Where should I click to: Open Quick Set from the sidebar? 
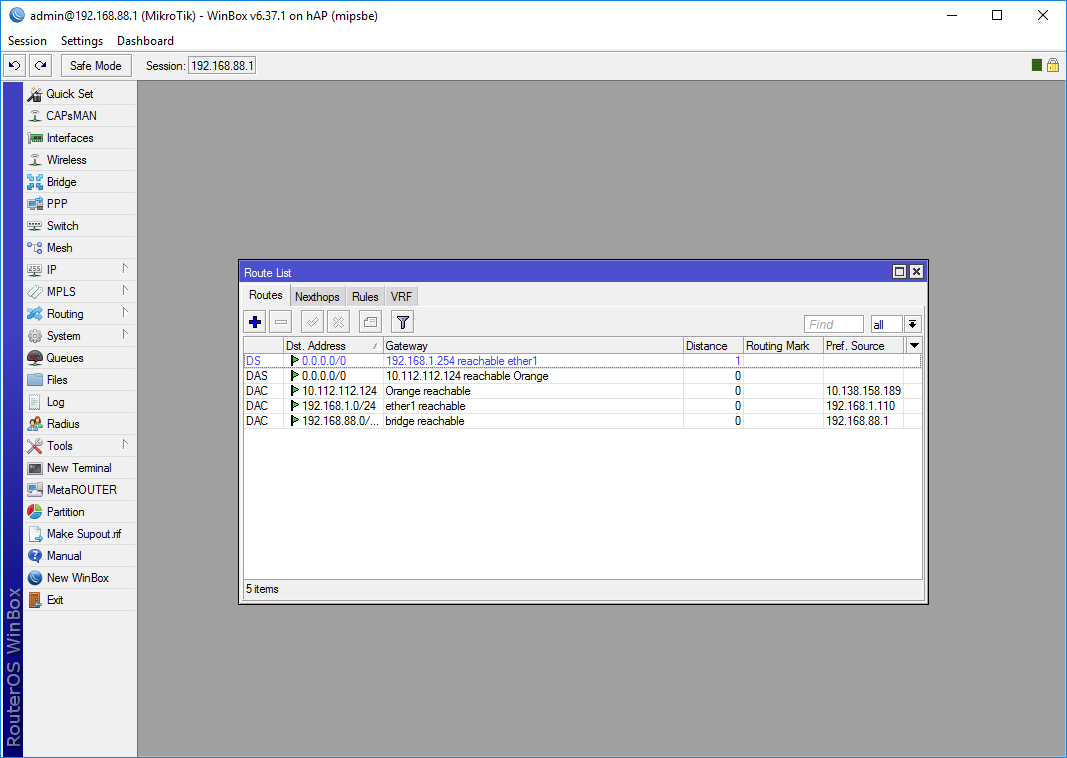click(x=80, y=94)
